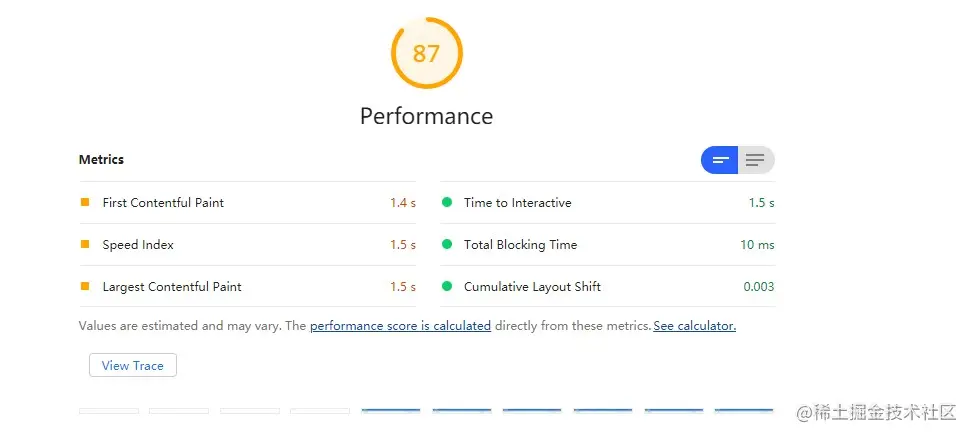The width and height of the screenshot is (972, 438).
Task: Click the green circle beside Time to Interactive
Action: click(x=447, y=202)
